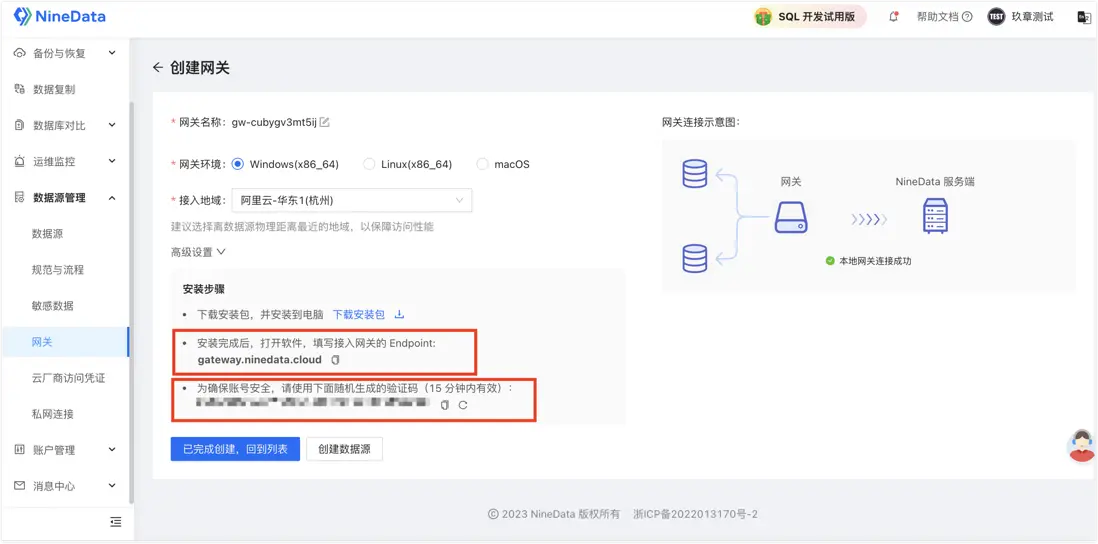Refresh the verification code
This screenshot has width=1098, height=544.
click(x=462, y=405)
